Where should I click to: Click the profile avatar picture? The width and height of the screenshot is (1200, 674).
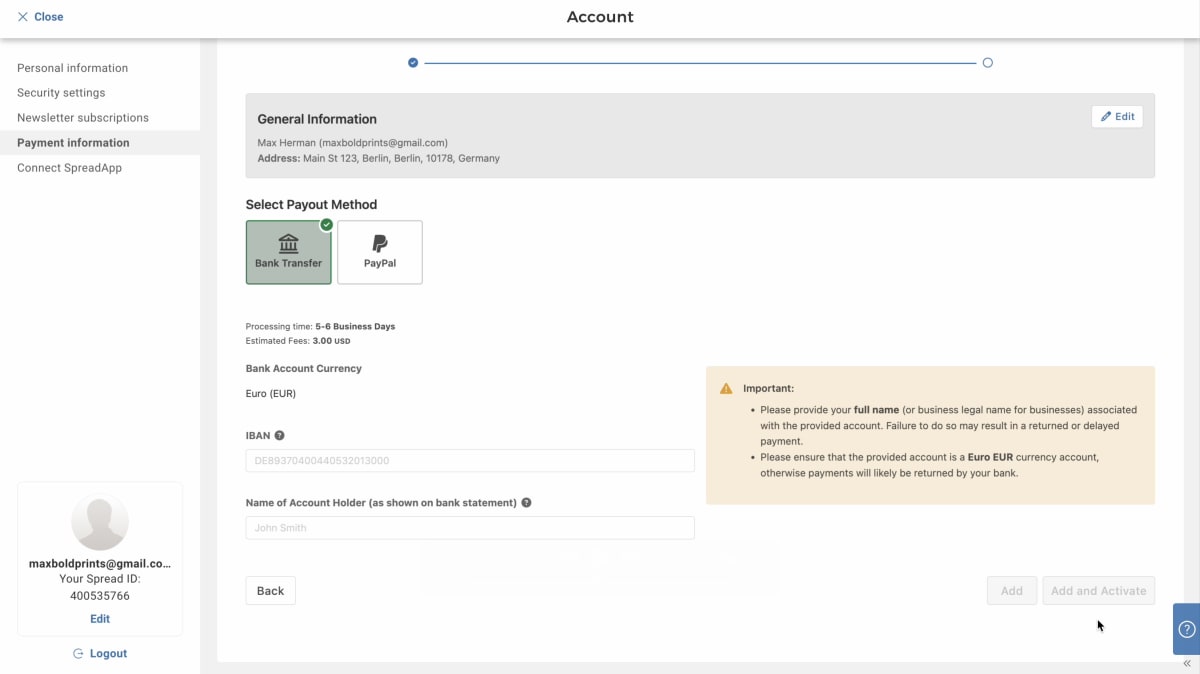pos(100,521)
